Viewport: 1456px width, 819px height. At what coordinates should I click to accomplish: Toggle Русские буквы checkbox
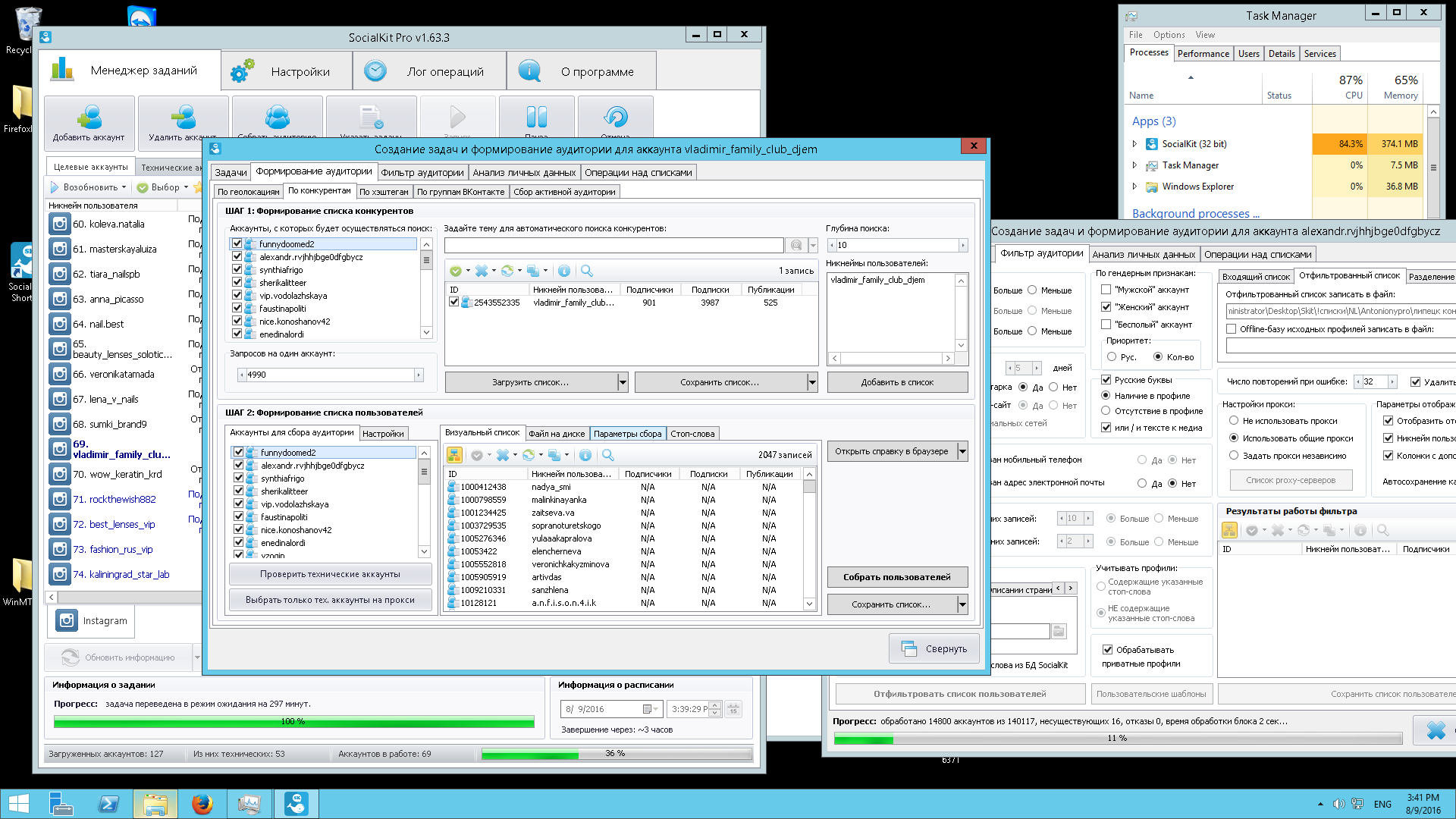tap(1106, 380)
